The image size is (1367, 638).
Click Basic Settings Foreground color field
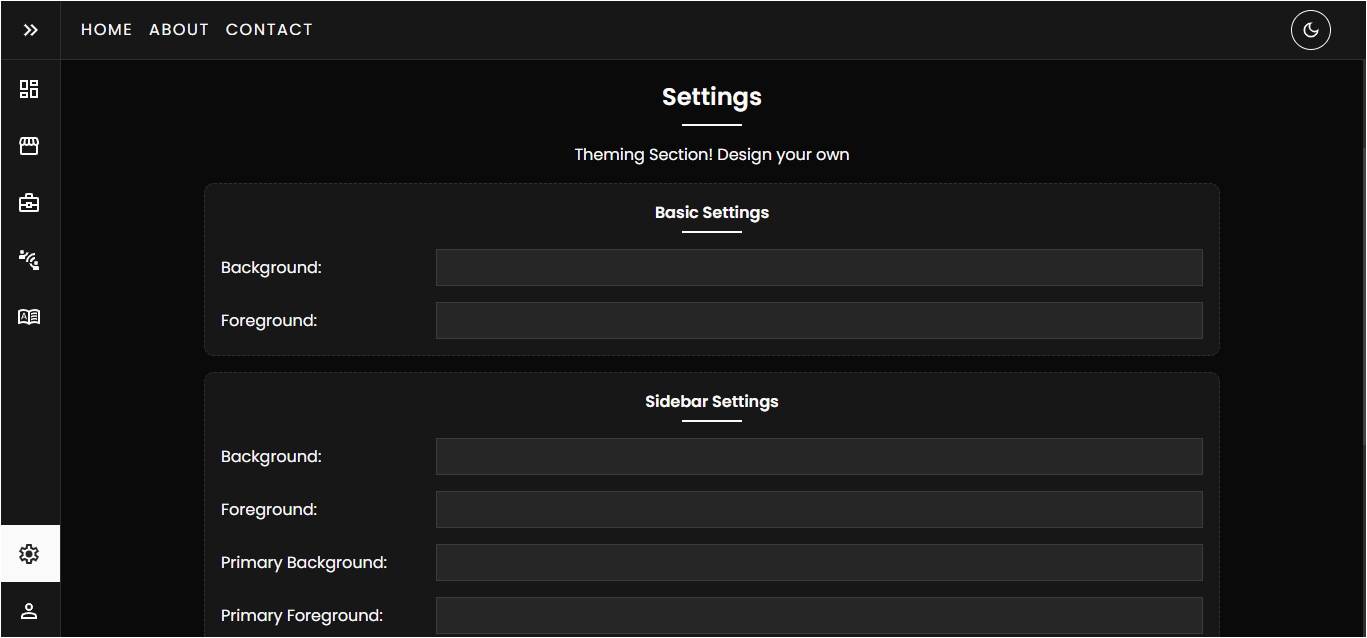click(x=818, y=320)
